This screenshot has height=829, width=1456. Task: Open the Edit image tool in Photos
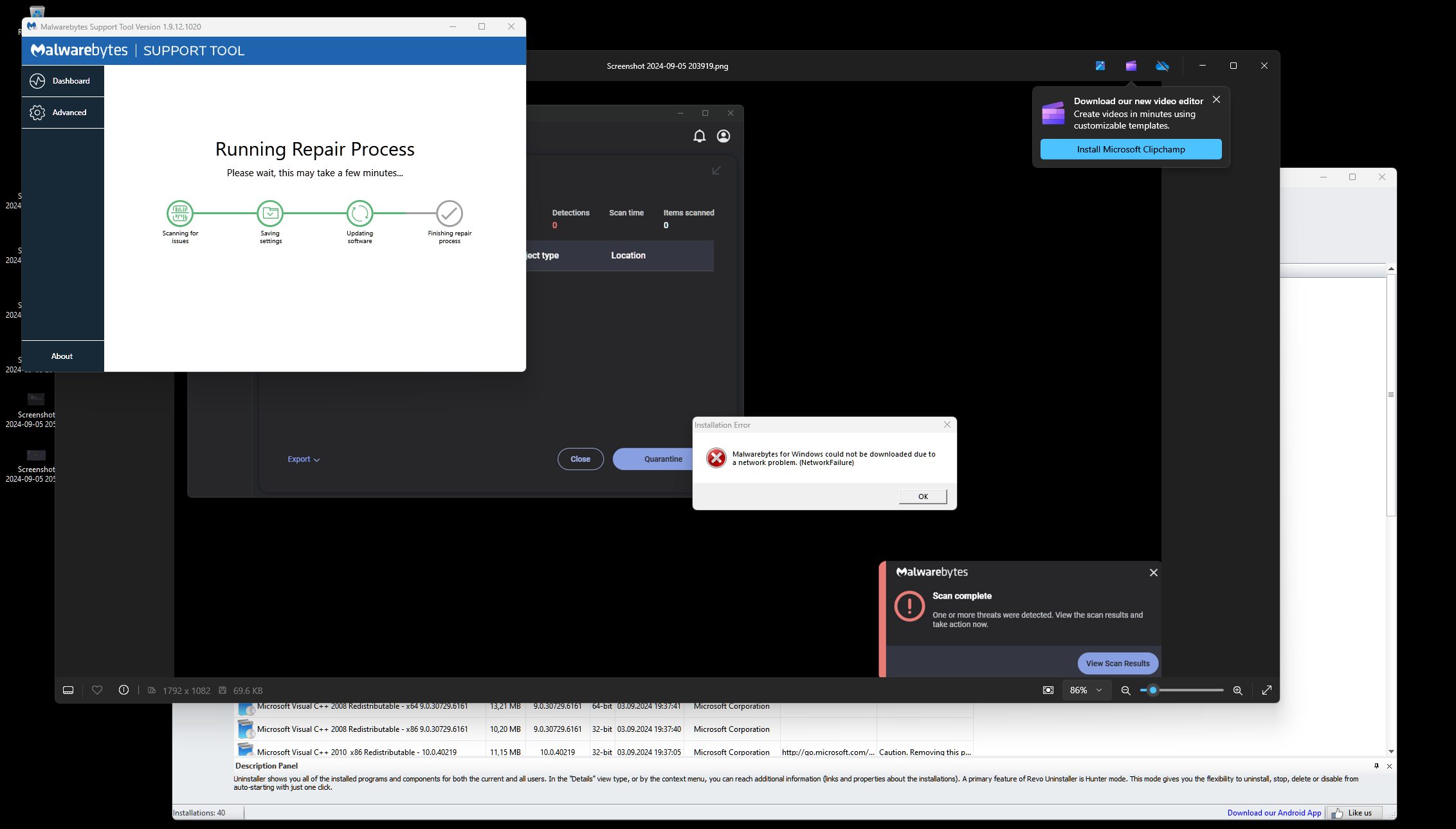1100,66
